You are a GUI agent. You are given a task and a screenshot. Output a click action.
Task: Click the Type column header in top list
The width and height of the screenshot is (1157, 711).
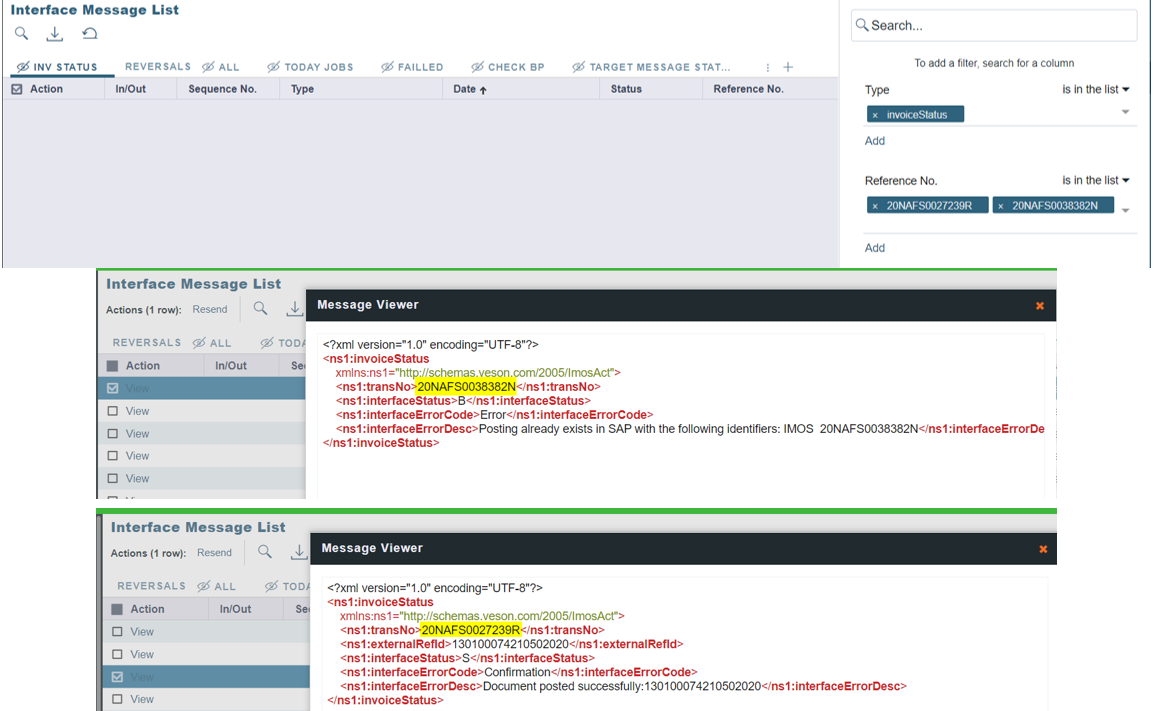point(302,89)
